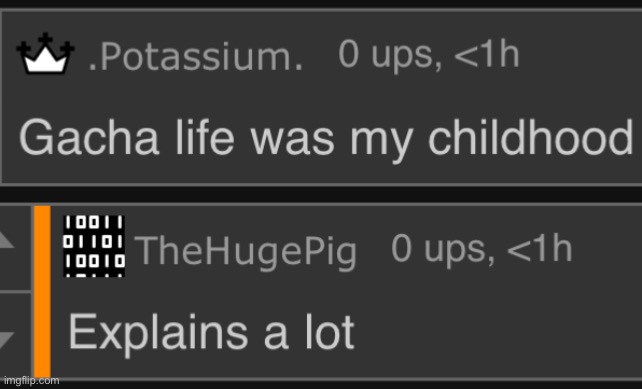Click the word "childhood" in top comment
642x389 pixels.
tap(531, 137)
